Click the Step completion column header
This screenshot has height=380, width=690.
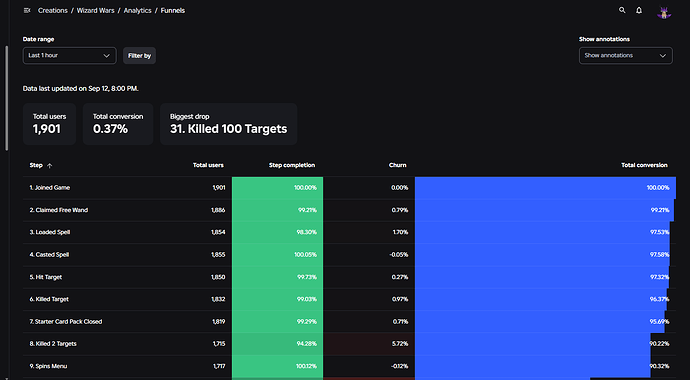292,165
